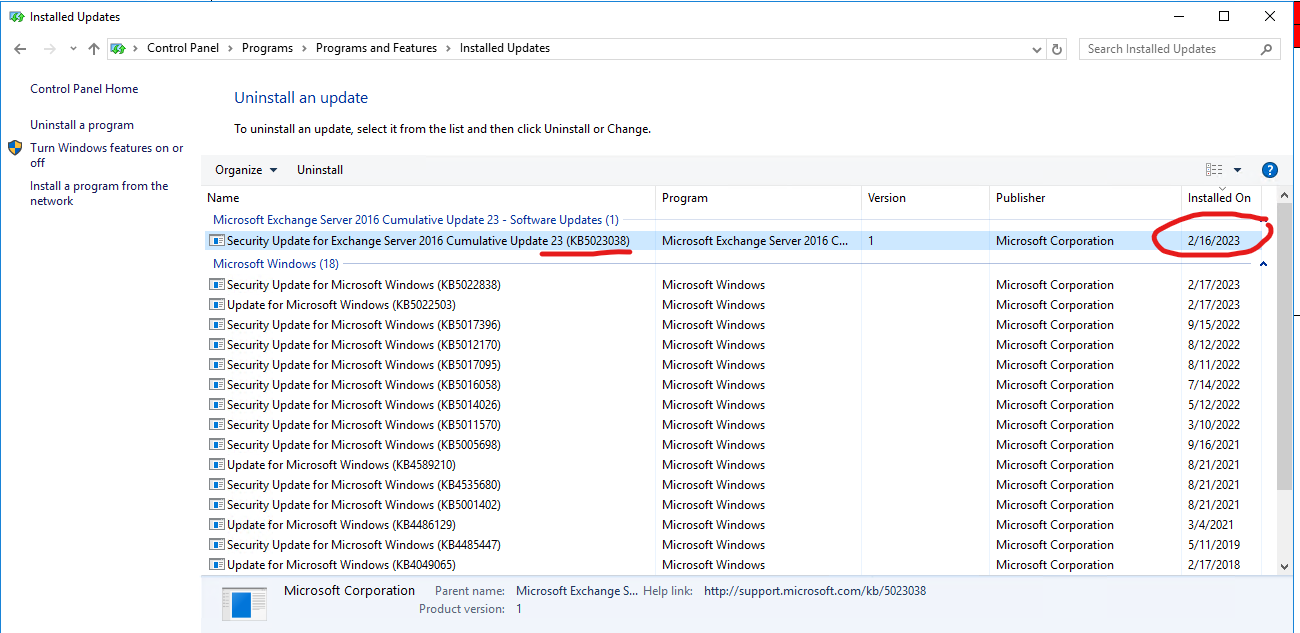
Task: Click icon of KB5012170 security update
Action: (x=217, y=345)
